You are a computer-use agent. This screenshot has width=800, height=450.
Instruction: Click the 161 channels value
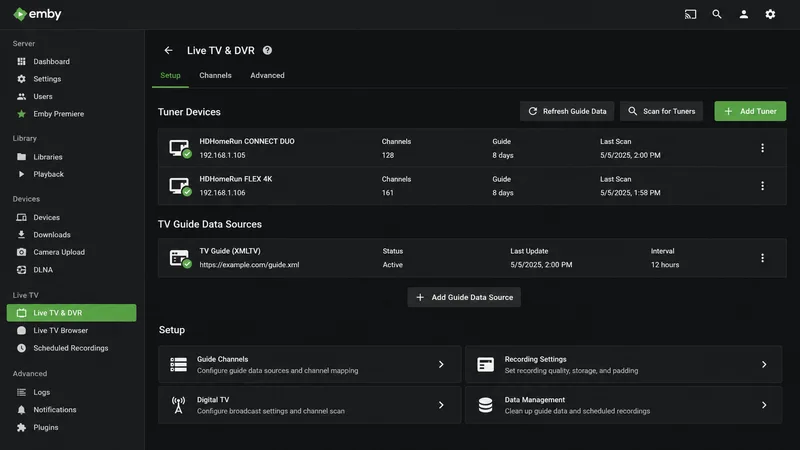coord(388,193)
